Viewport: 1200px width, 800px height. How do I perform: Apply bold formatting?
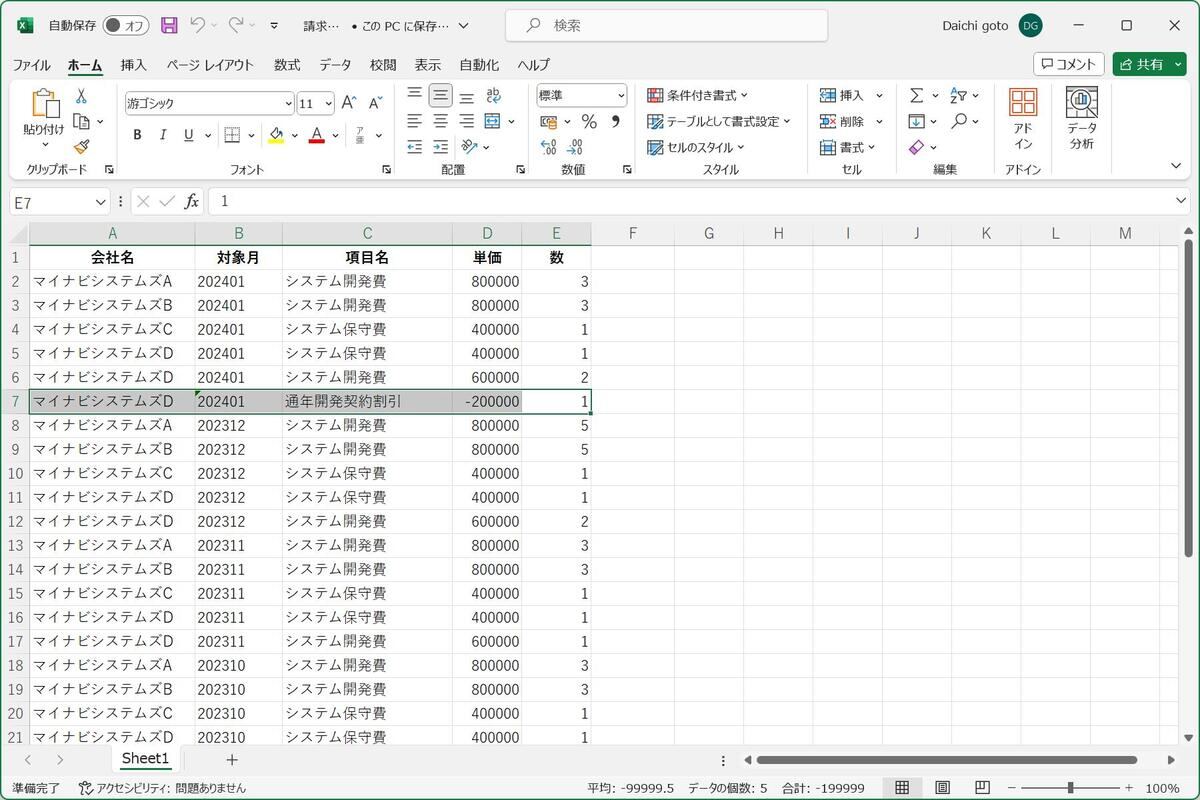coord(137,135)
